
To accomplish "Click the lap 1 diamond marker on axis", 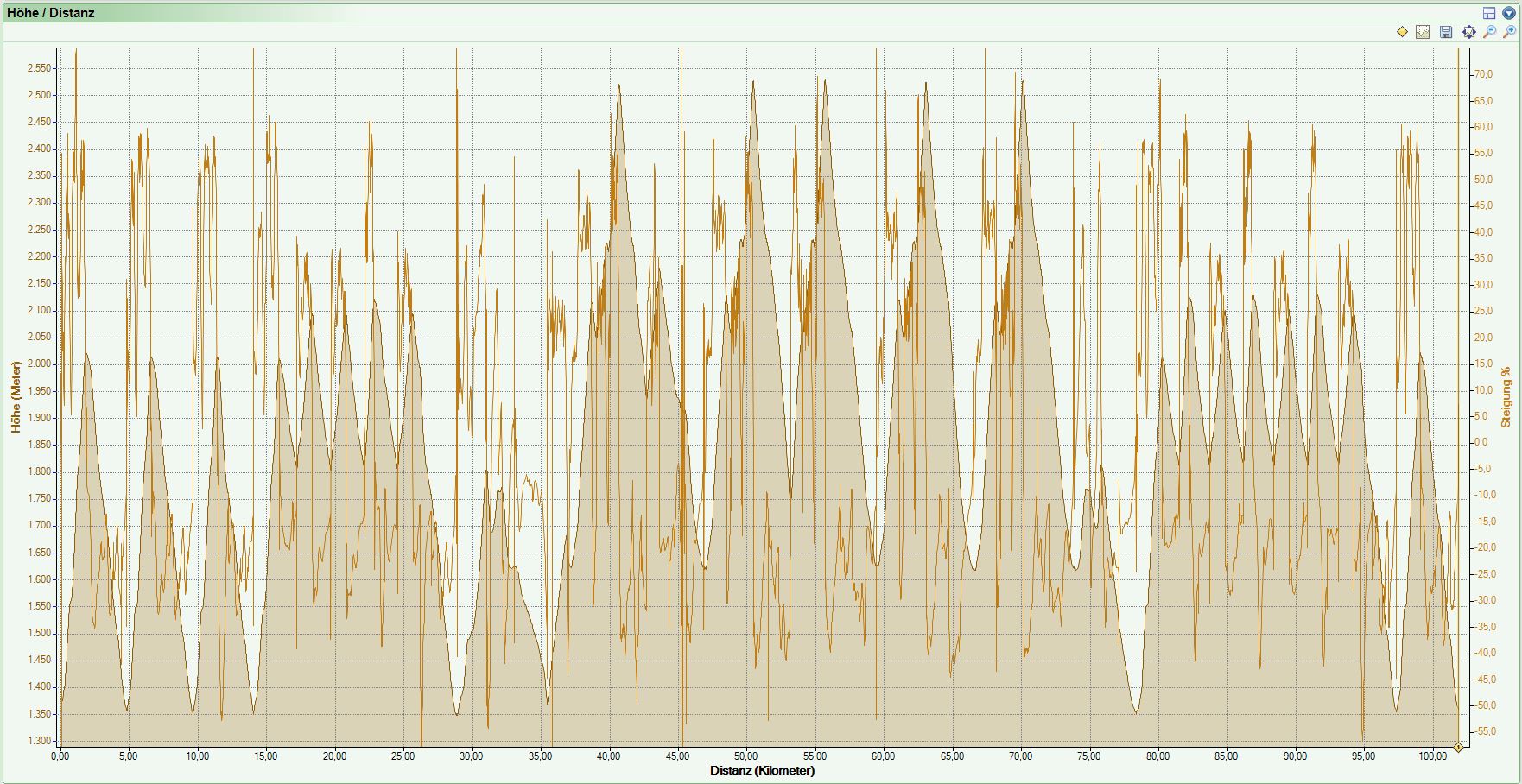I will pyautogui.click(x=1458, y=748).
